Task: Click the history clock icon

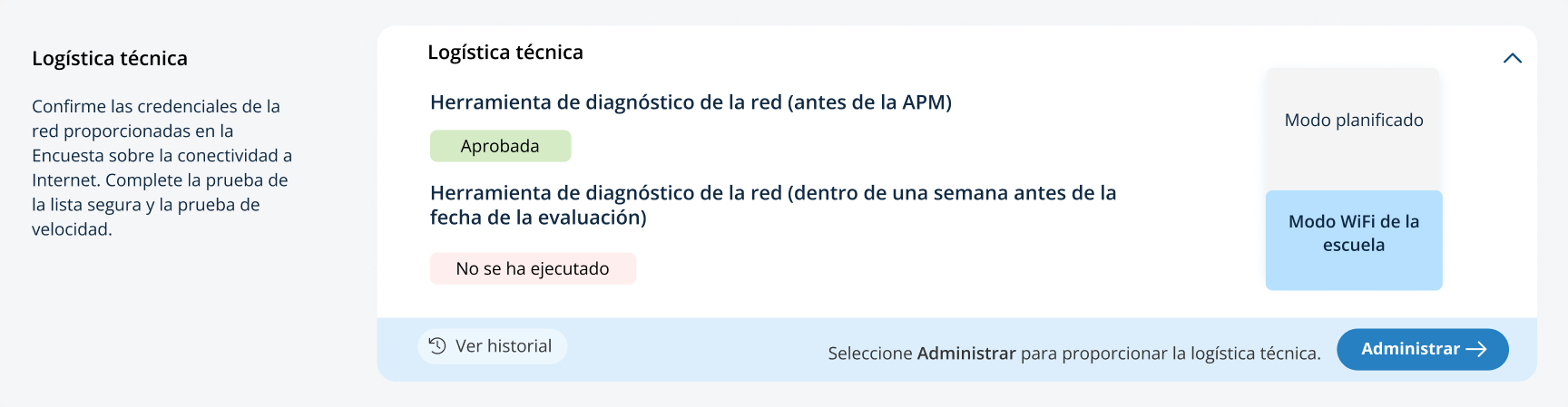Action: coord(437,345)
